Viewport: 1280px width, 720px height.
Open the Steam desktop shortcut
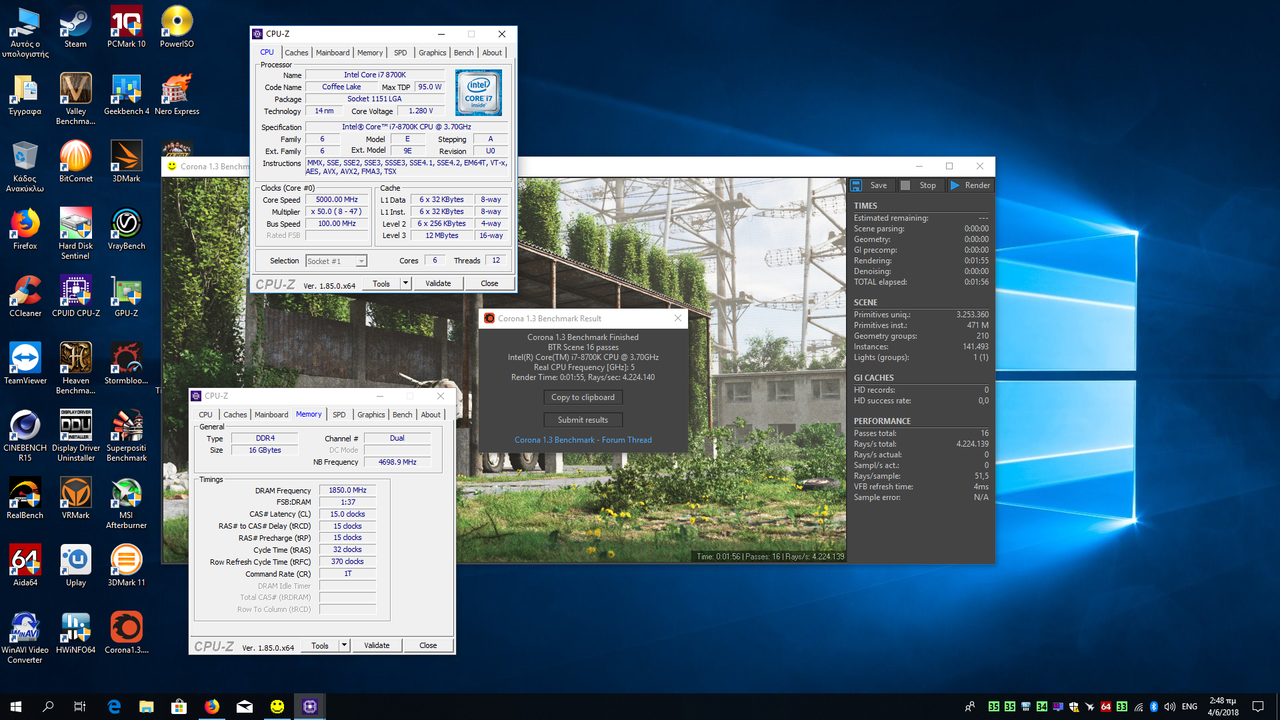pyautogui.click(x=75, y=27)
